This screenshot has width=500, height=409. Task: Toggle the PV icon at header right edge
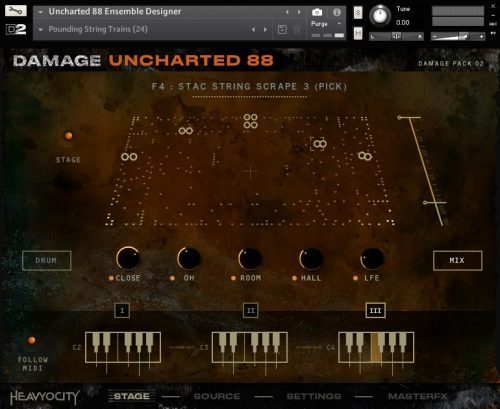tap(493, 33)
